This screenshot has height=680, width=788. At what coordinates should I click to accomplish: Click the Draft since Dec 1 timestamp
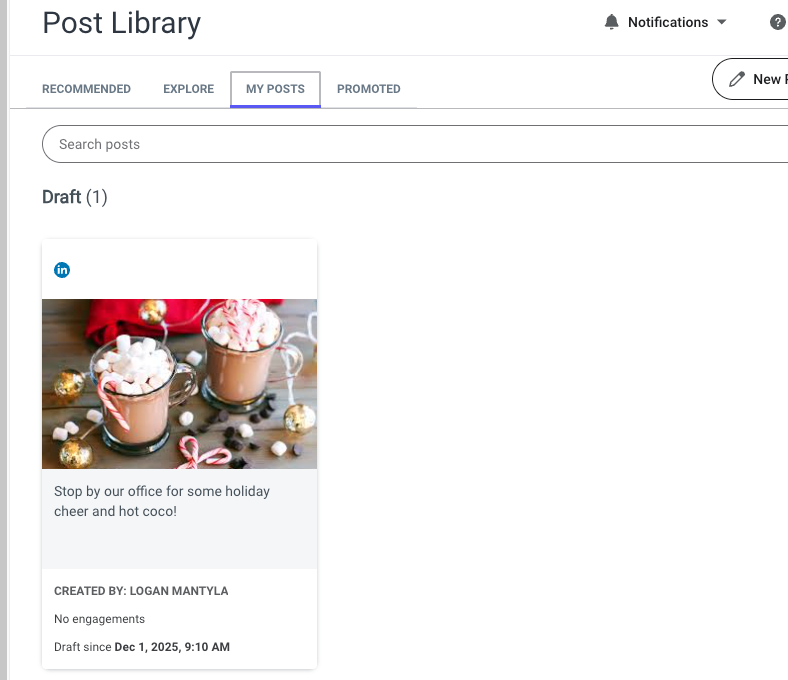coord(142,647)
